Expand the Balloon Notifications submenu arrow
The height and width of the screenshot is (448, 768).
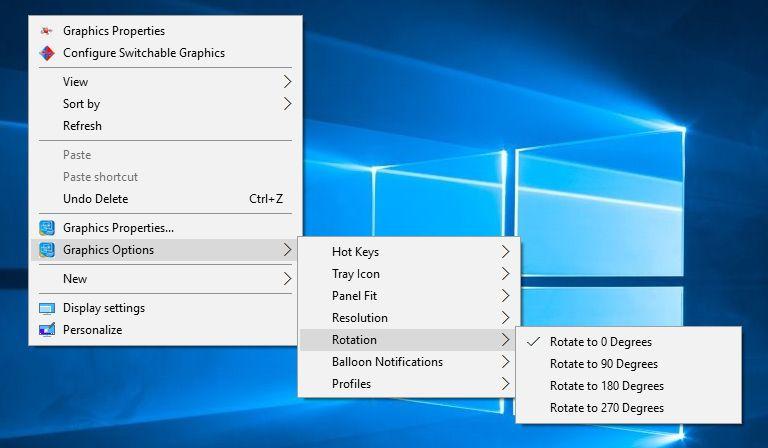tap(505, 362)
